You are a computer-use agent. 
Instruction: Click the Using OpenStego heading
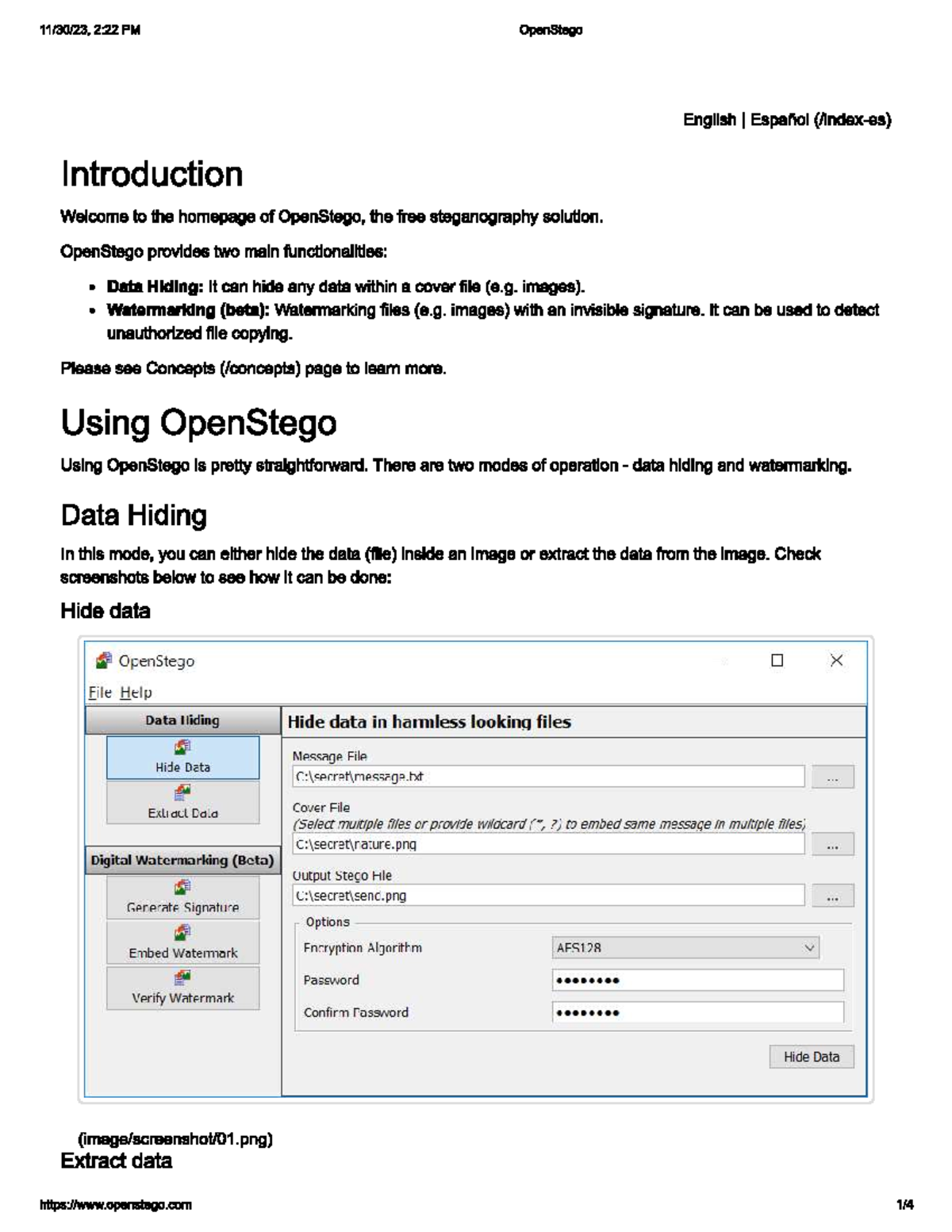click(198, 423)
